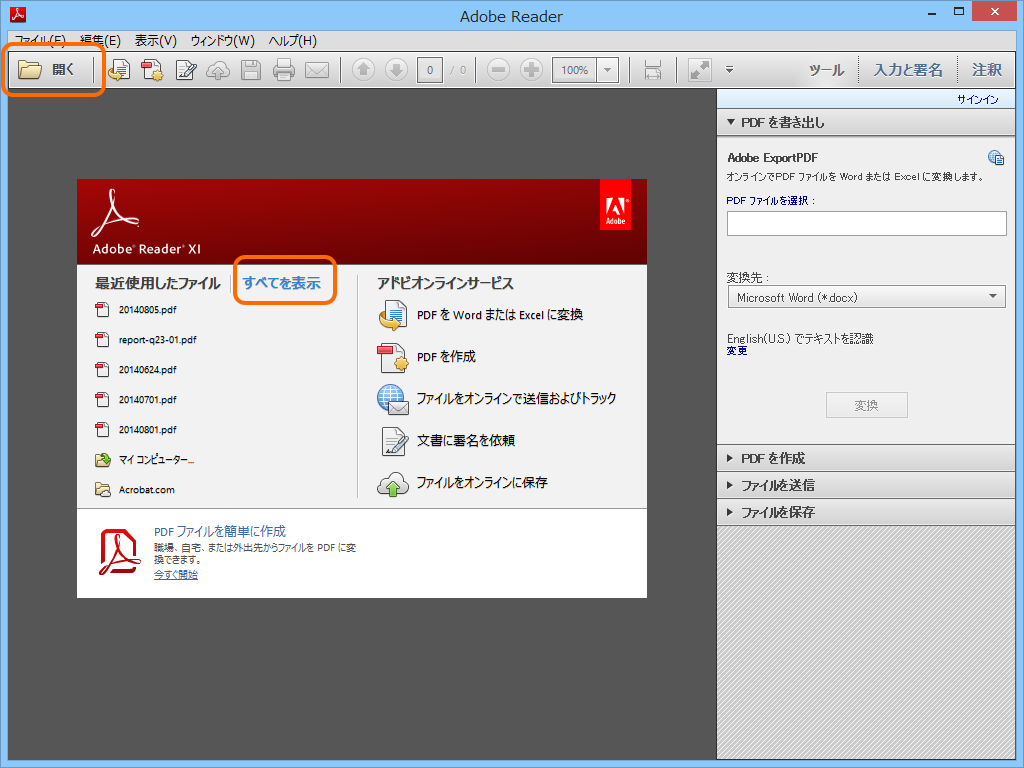The height and width of the screenshot is (768, 1024).
Task: Click the save to cloud toolbar icon
Action: 218,70
